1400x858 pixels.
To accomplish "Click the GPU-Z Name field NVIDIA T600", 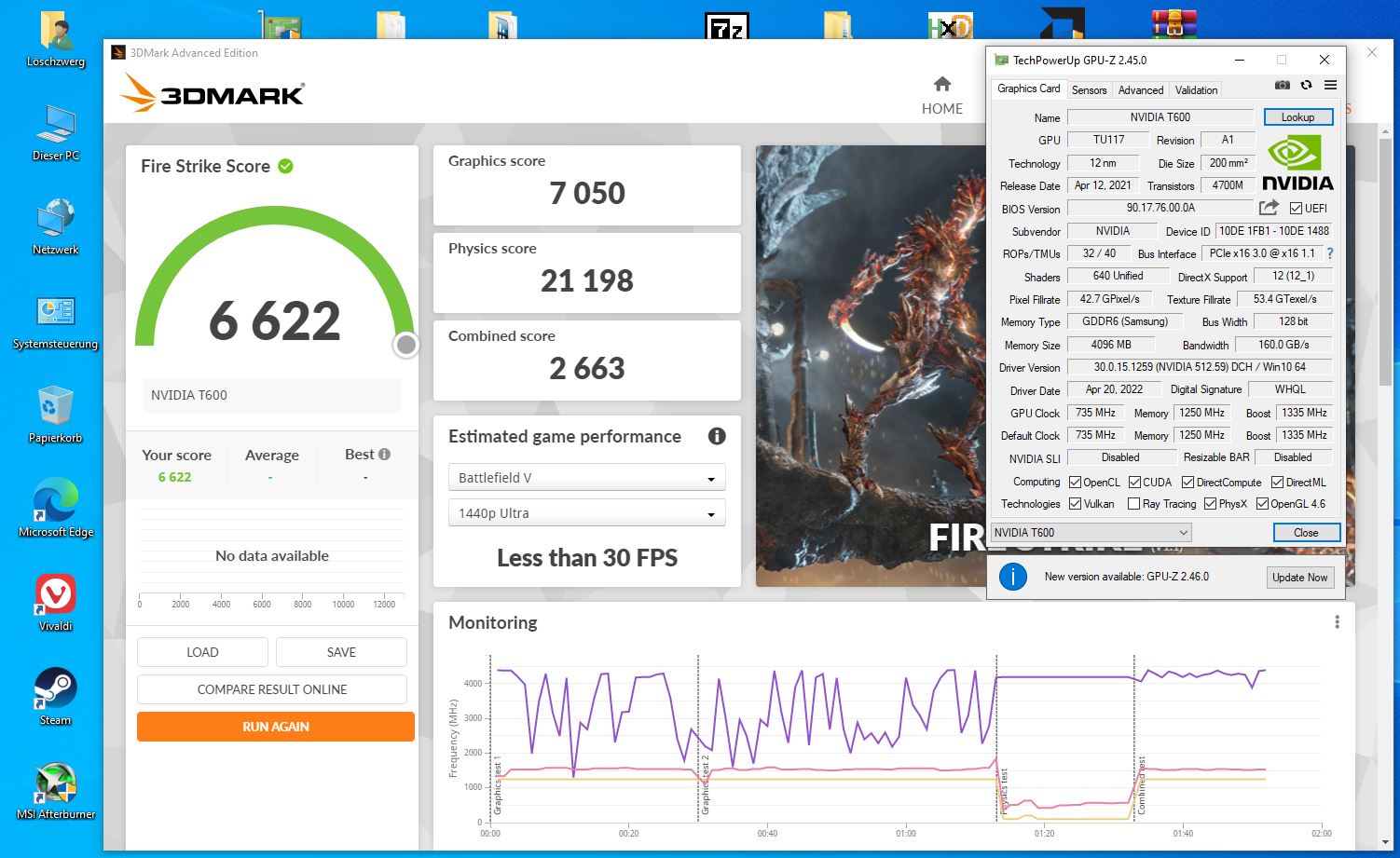I will 1160,117.
